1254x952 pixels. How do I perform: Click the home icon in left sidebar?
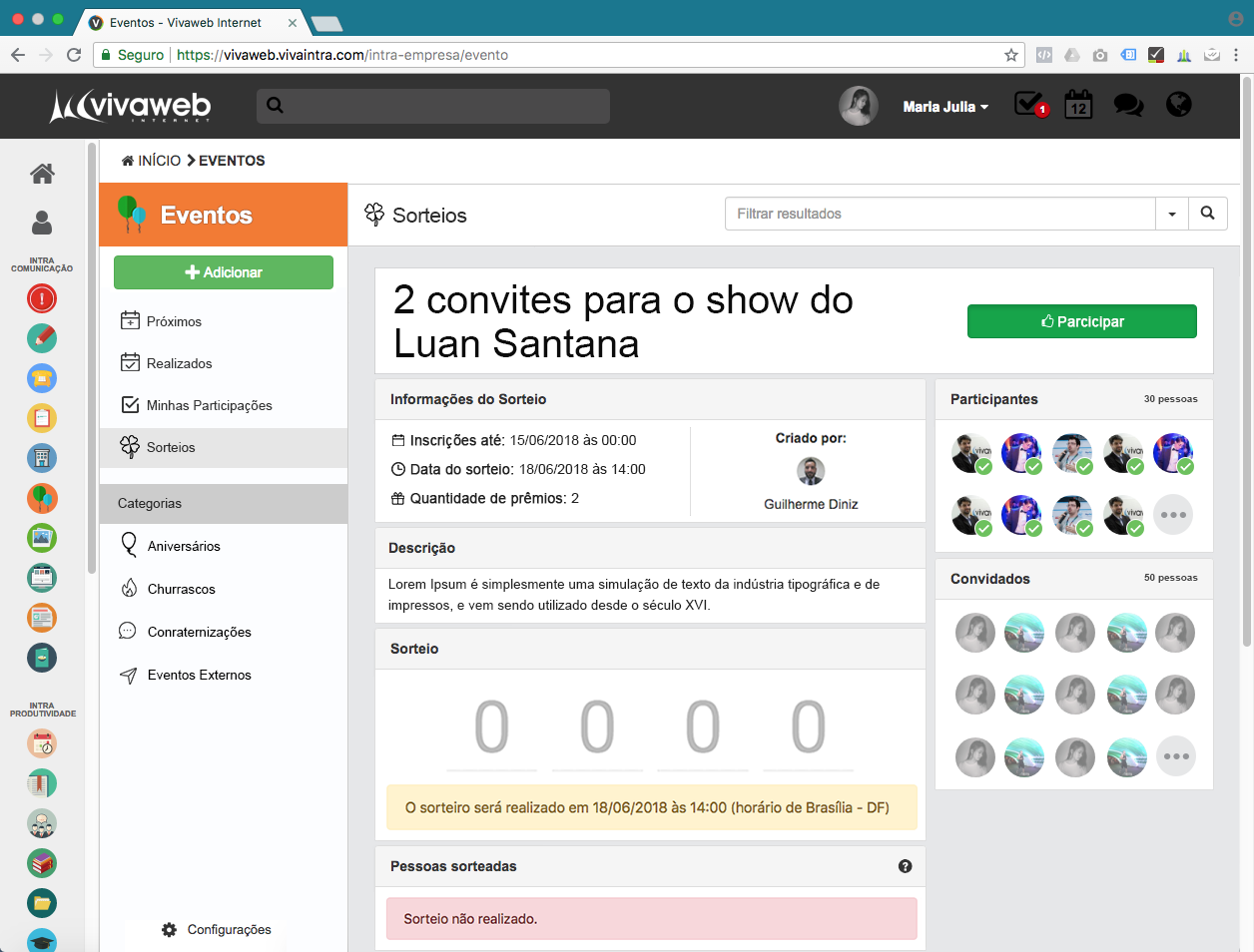point(42,174)
